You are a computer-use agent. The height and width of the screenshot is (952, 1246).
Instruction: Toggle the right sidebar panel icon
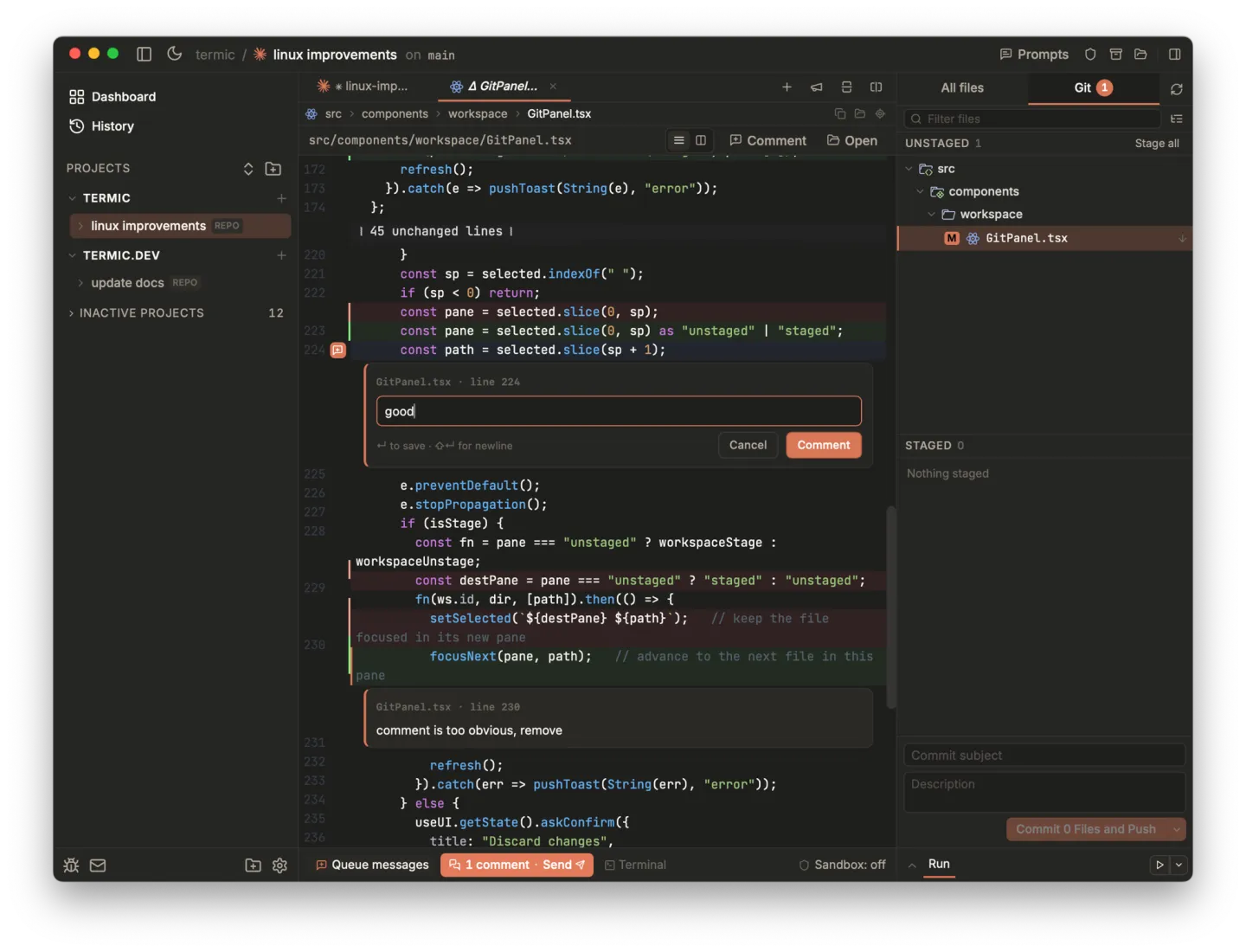point(1174,54)
